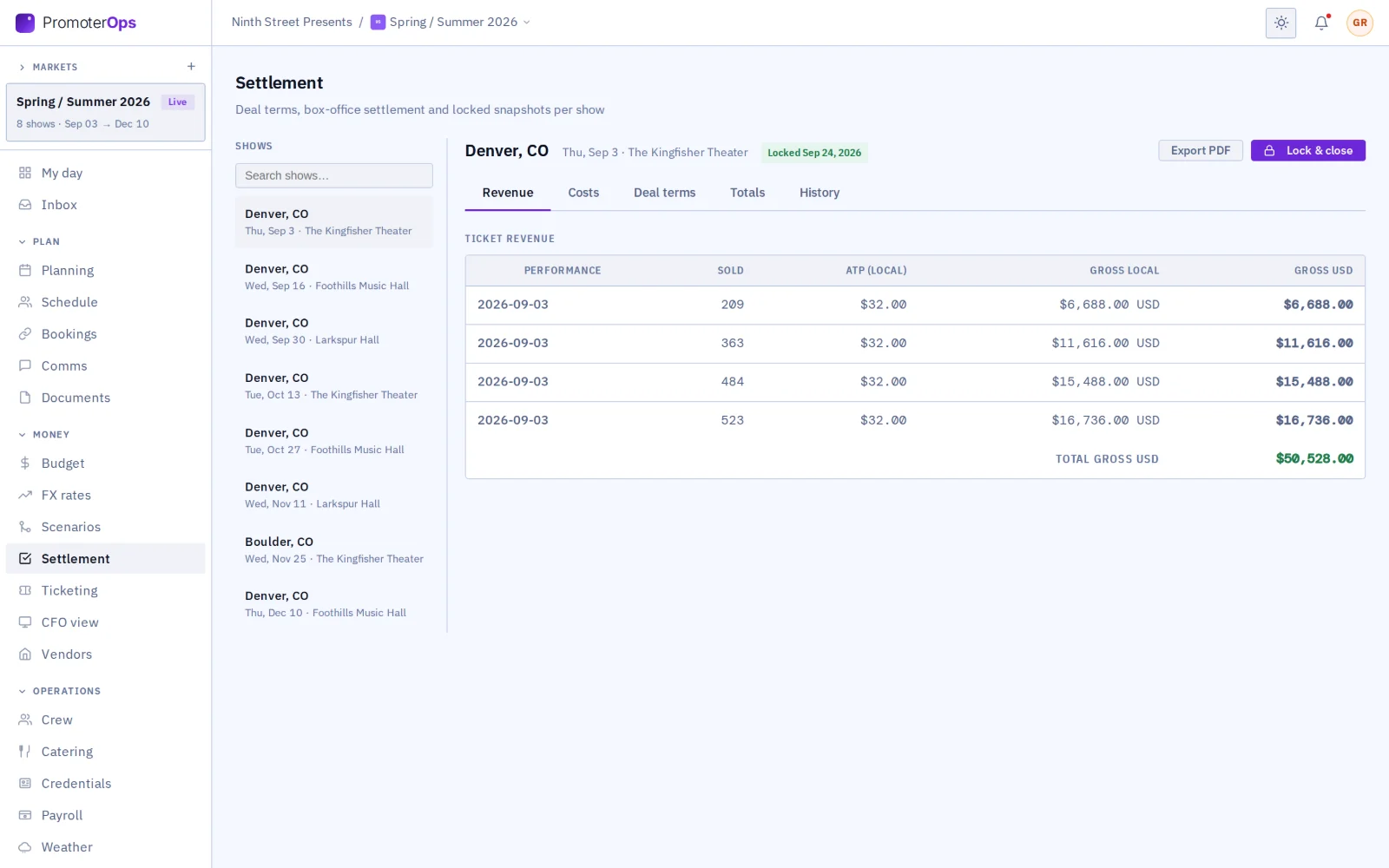The width and height of the screenshot is (1389, 868).
Task: Open Bookings link icon
Action: point(25,334)
